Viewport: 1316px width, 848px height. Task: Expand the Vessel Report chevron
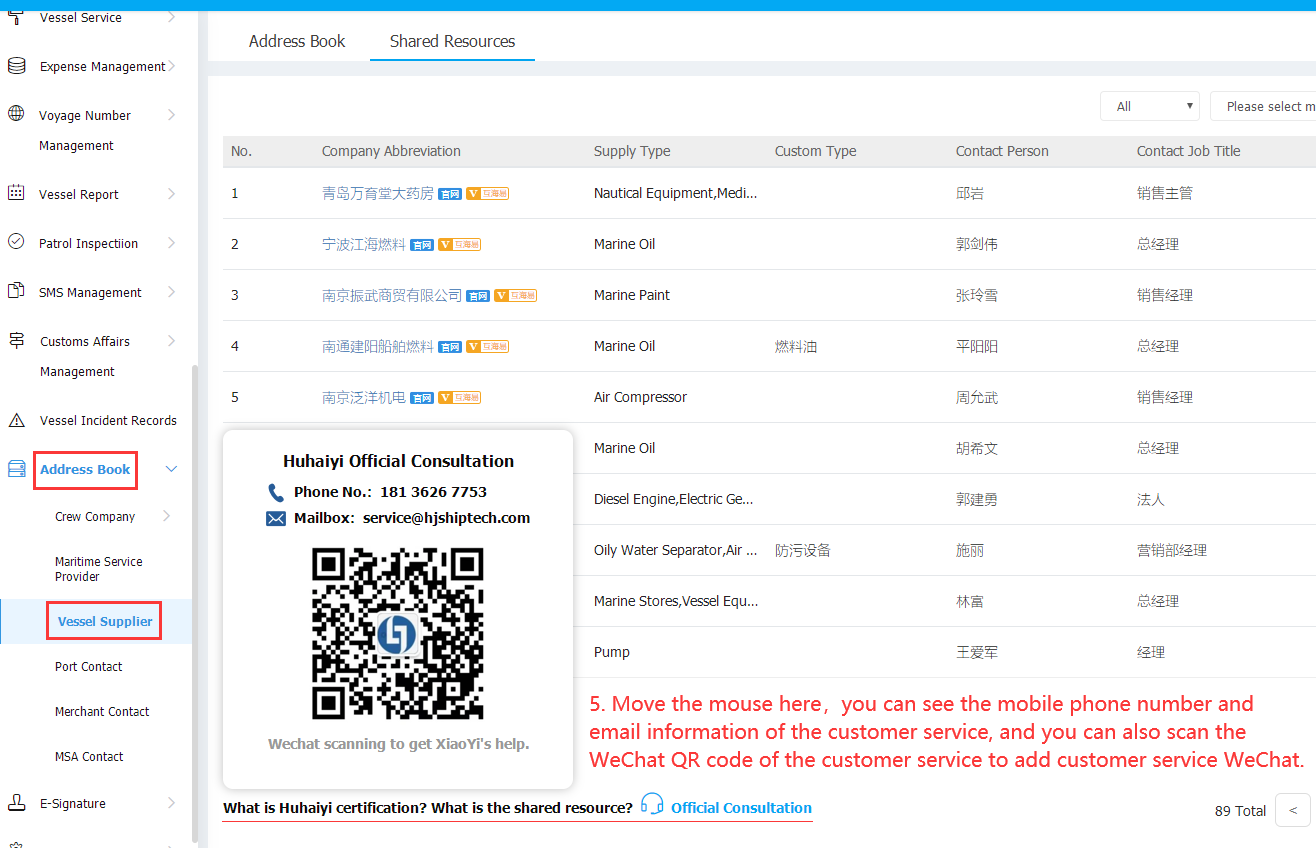click(171, 194)
